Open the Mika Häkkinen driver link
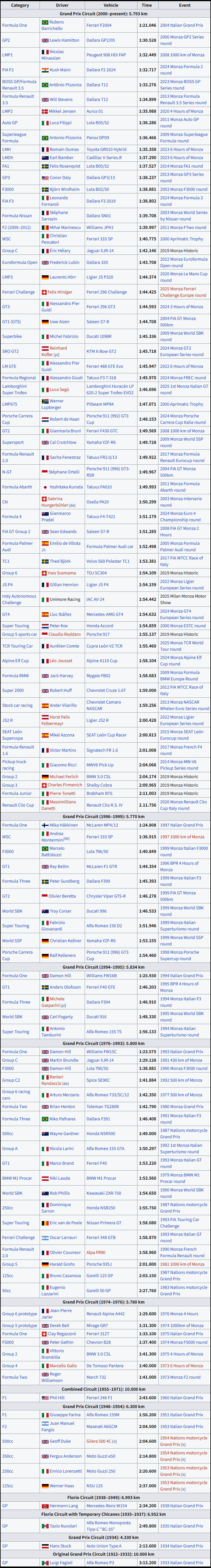 click(x=64, y=825)
